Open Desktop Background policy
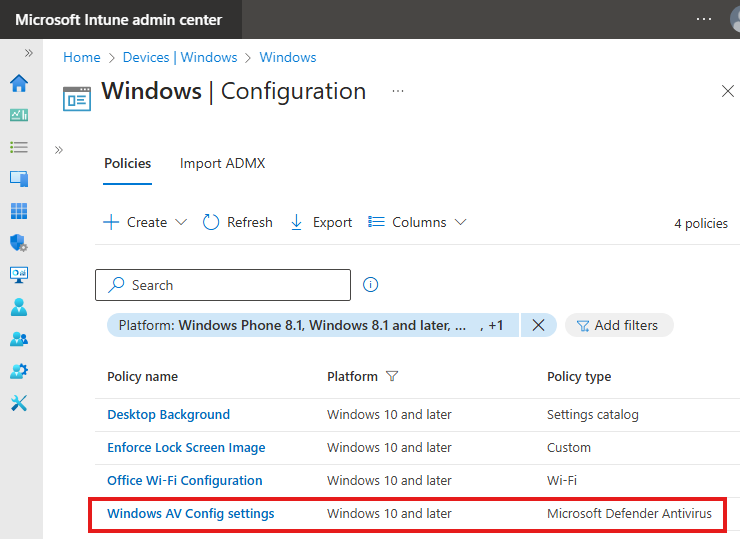This screenshot has width=740, height=539. point(168,414)
